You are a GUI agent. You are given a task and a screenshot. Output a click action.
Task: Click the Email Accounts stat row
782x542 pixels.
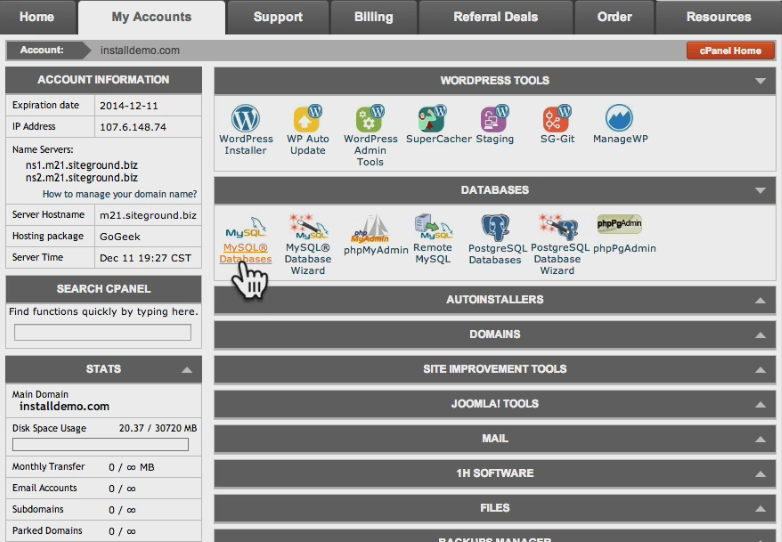click(x=103, y=488)
